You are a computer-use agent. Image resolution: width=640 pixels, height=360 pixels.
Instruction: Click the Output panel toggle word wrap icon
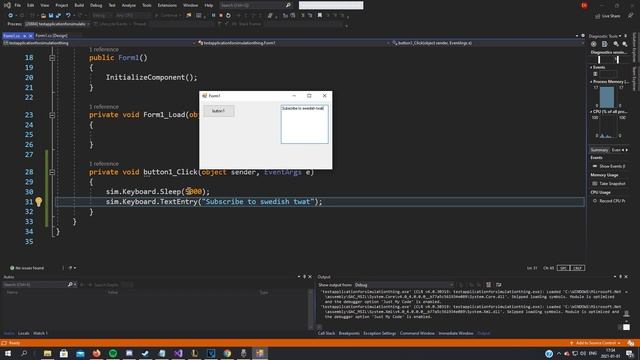click(498, 285)
